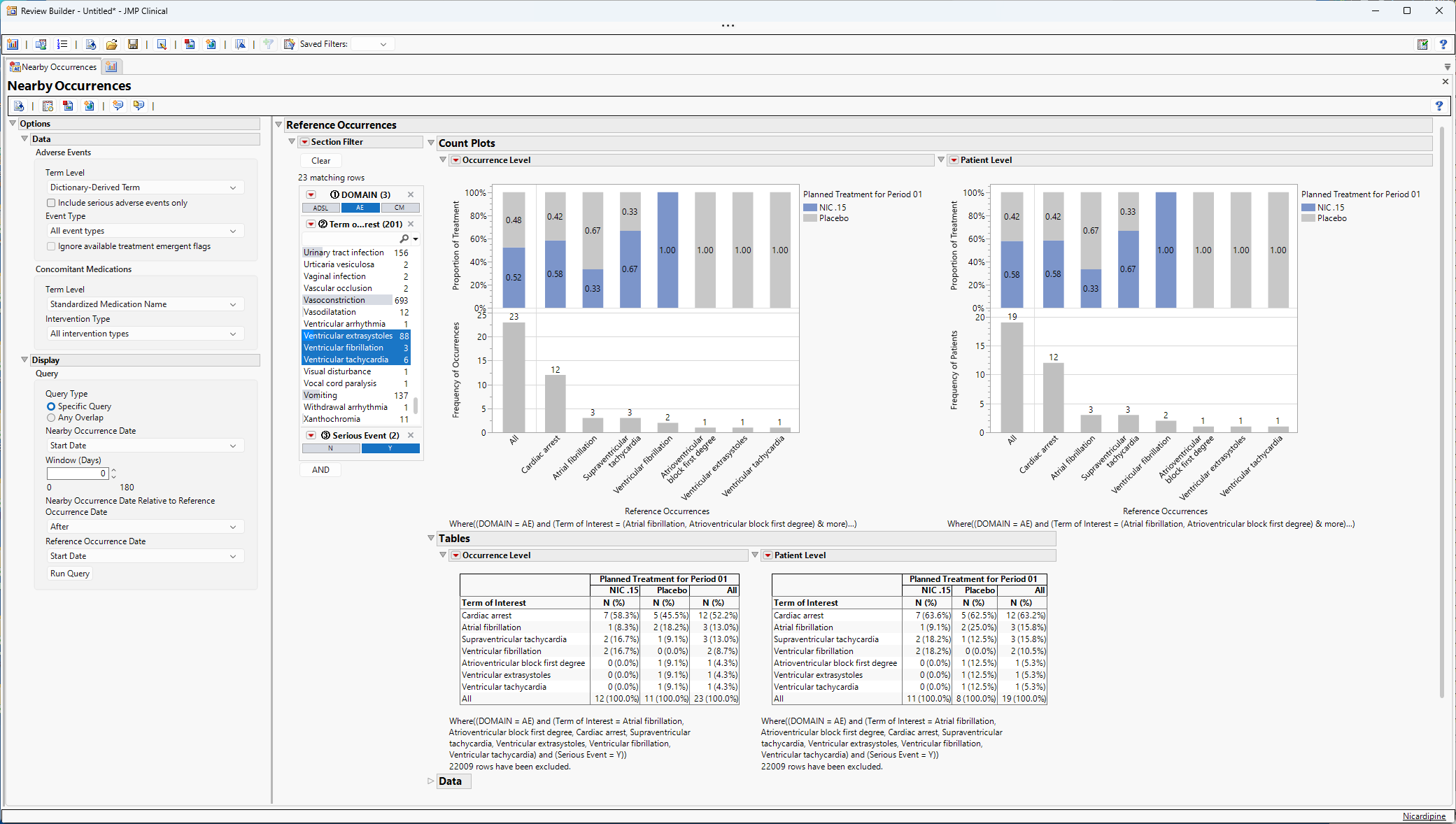Select the Any Overlap query type
1456x824 pixels.
coord(51,418)
